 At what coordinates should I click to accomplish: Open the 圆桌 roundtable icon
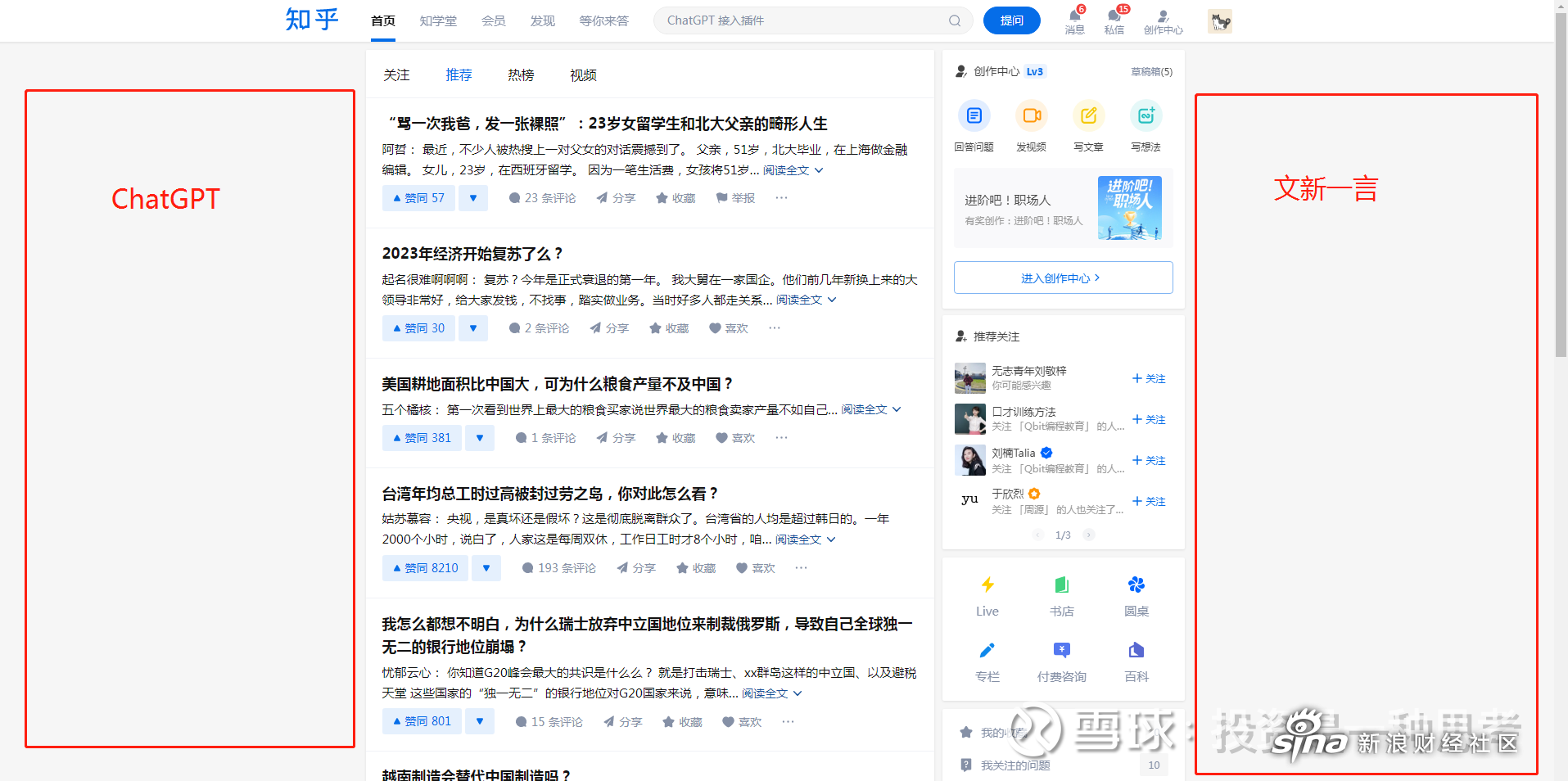[x=1136, y=585]
